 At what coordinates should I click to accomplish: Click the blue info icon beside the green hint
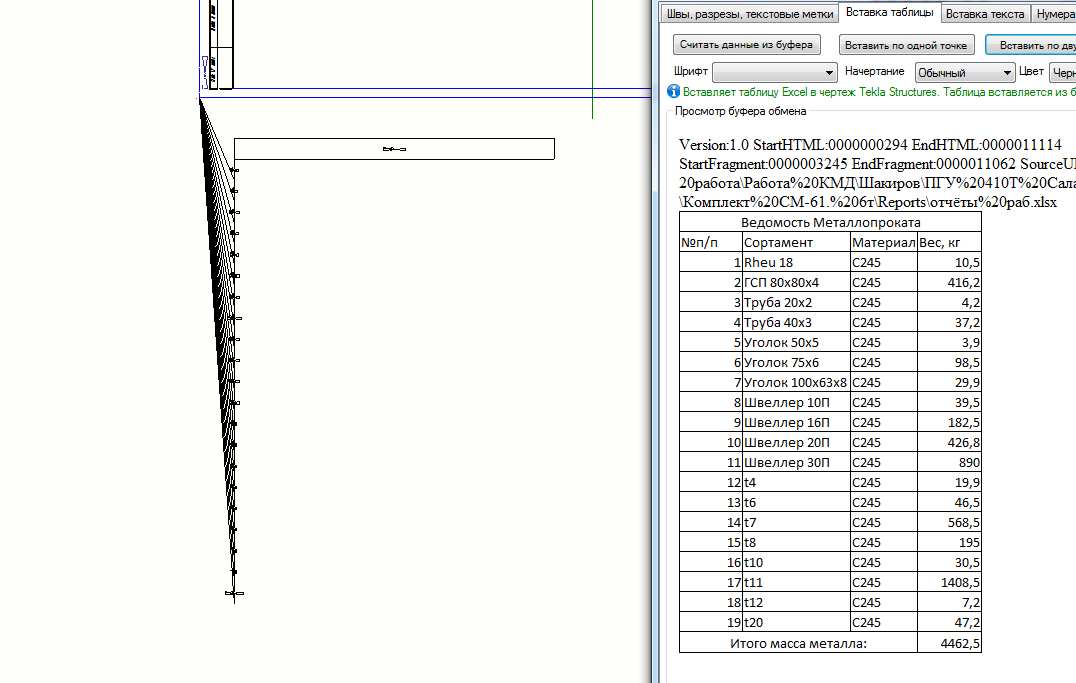point(673,91)
